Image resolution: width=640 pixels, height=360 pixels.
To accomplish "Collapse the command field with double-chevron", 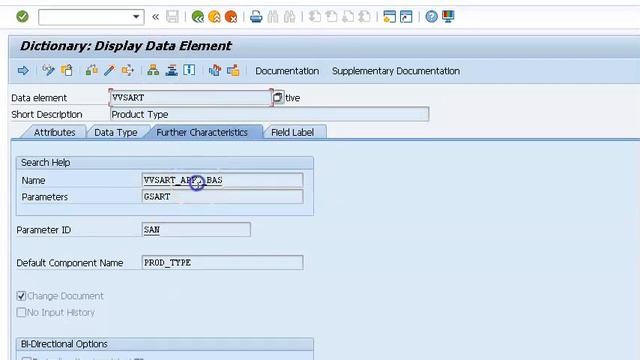I will pos(156,17).
